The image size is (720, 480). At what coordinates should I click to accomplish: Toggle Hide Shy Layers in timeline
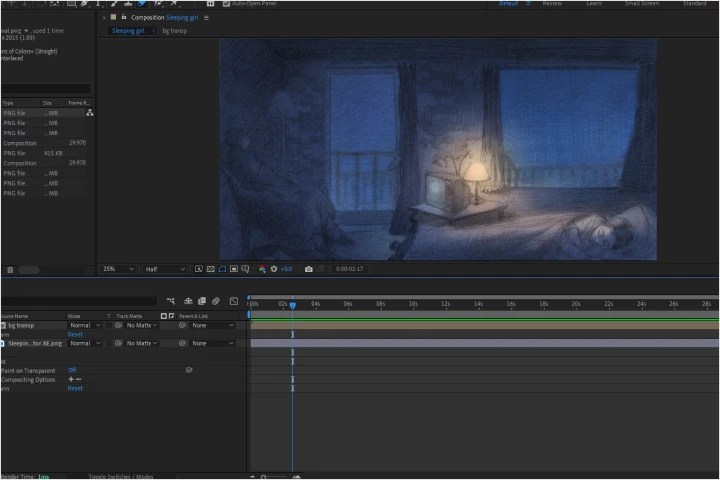[x=188, y=301]
